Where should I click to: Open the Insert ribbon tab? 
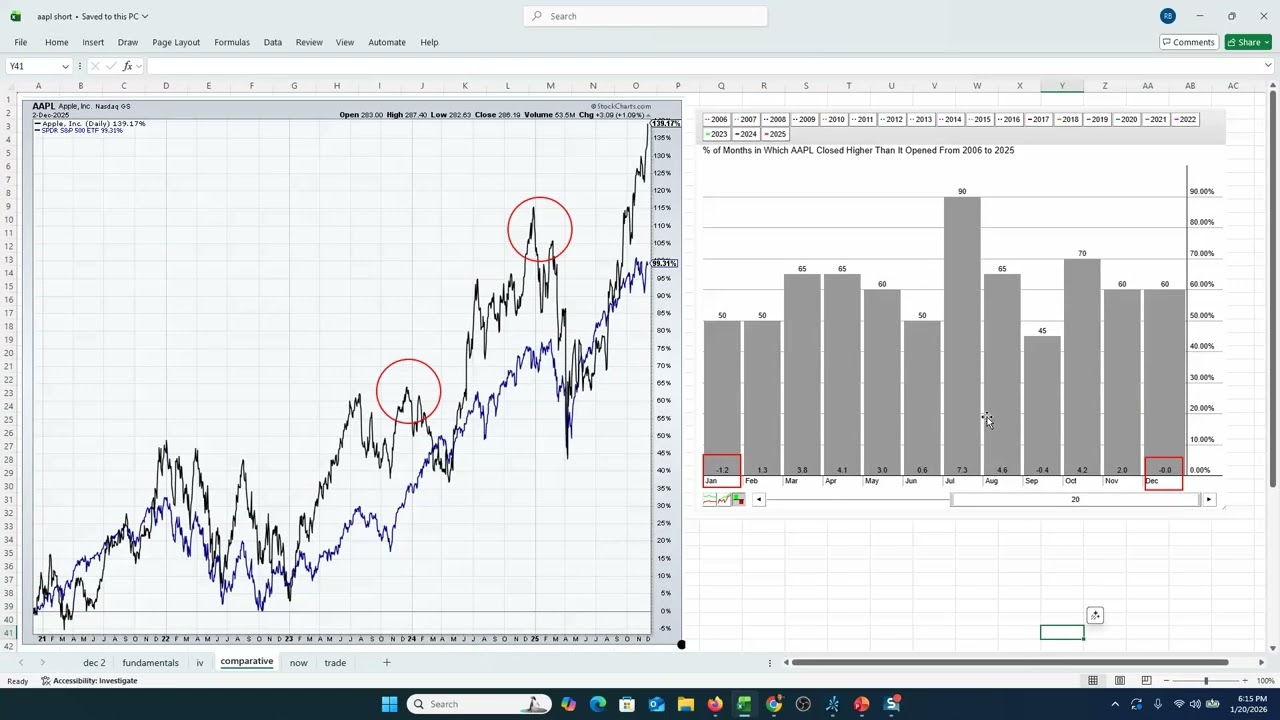click(93, 42)
